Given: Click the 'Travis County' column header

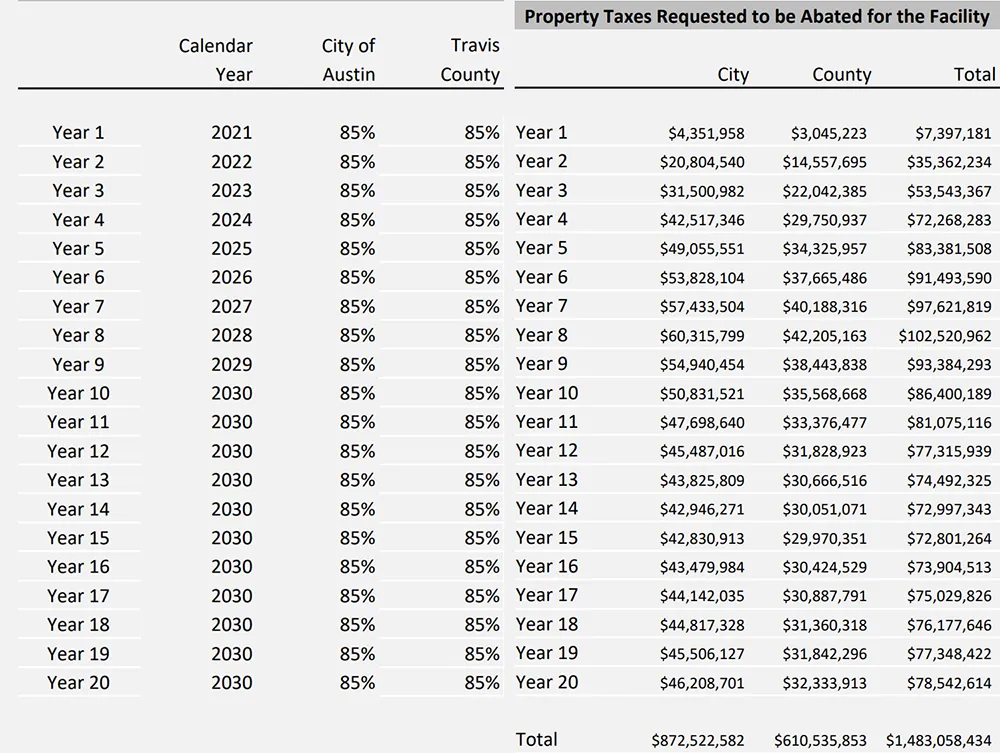Looking at the screenshot, I should point(470,60).
